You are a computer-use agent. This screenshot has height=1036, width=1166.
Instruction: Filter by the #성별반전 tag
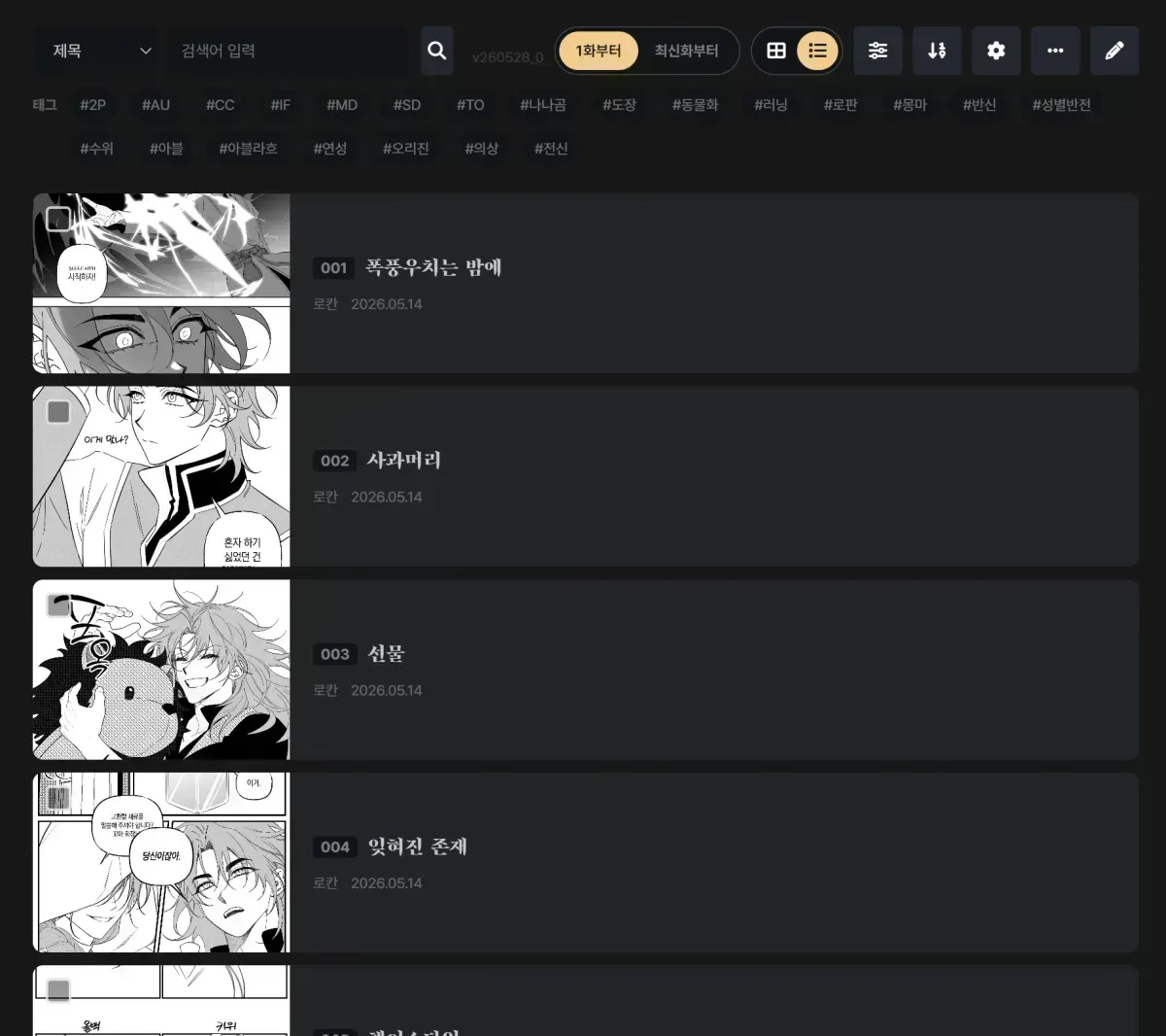point(1061,105)
